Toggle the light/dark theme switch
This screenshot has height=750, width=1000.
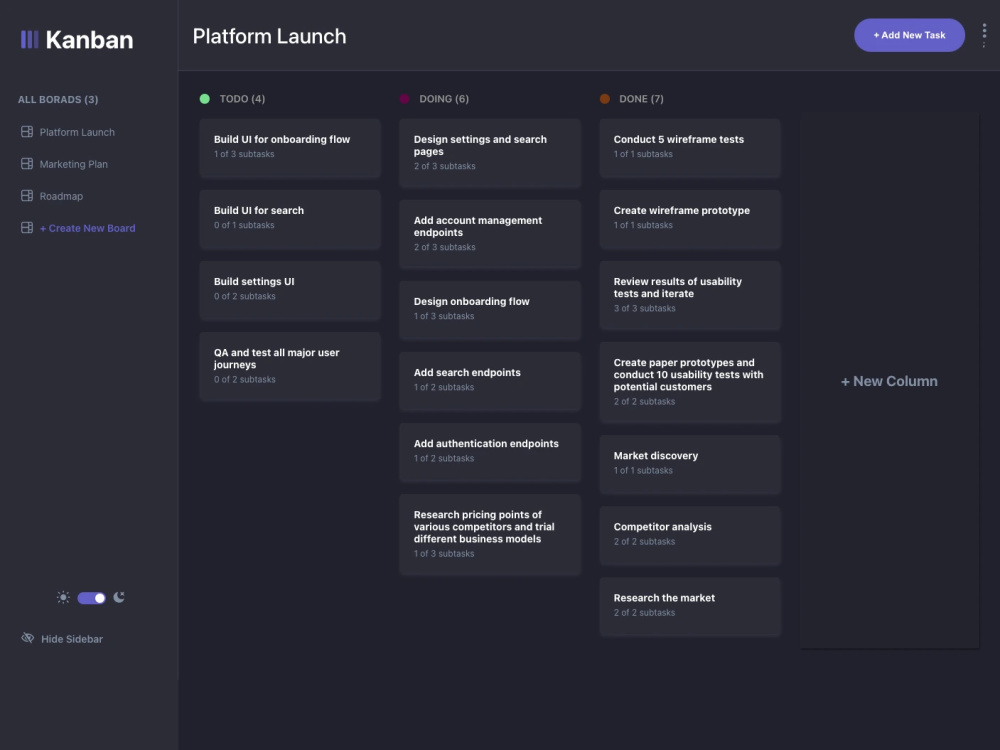[x=91, y=598]
